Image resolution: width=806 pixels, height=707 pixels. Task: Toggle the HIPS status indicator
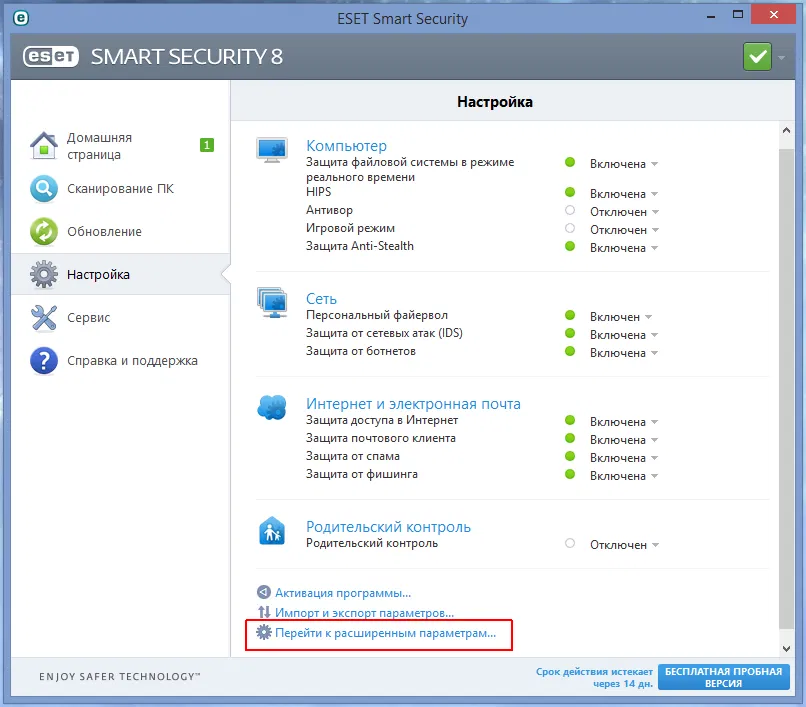click(570, 192)
